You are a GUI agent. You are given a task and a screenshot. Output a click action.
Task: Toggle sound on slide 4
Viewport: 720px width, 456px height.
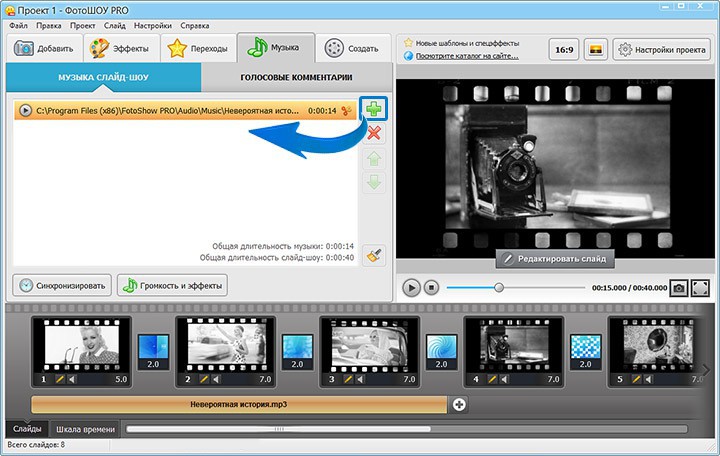click(505, 379)
